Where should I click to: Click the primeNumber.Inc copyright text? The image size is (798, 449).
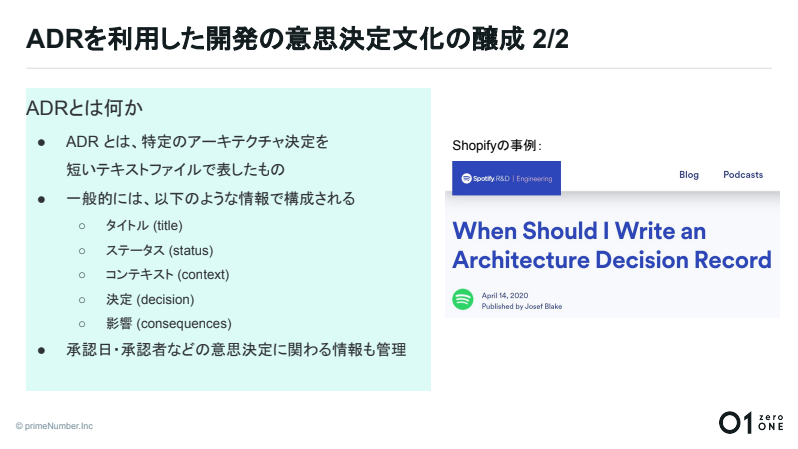tap(54, 425)
